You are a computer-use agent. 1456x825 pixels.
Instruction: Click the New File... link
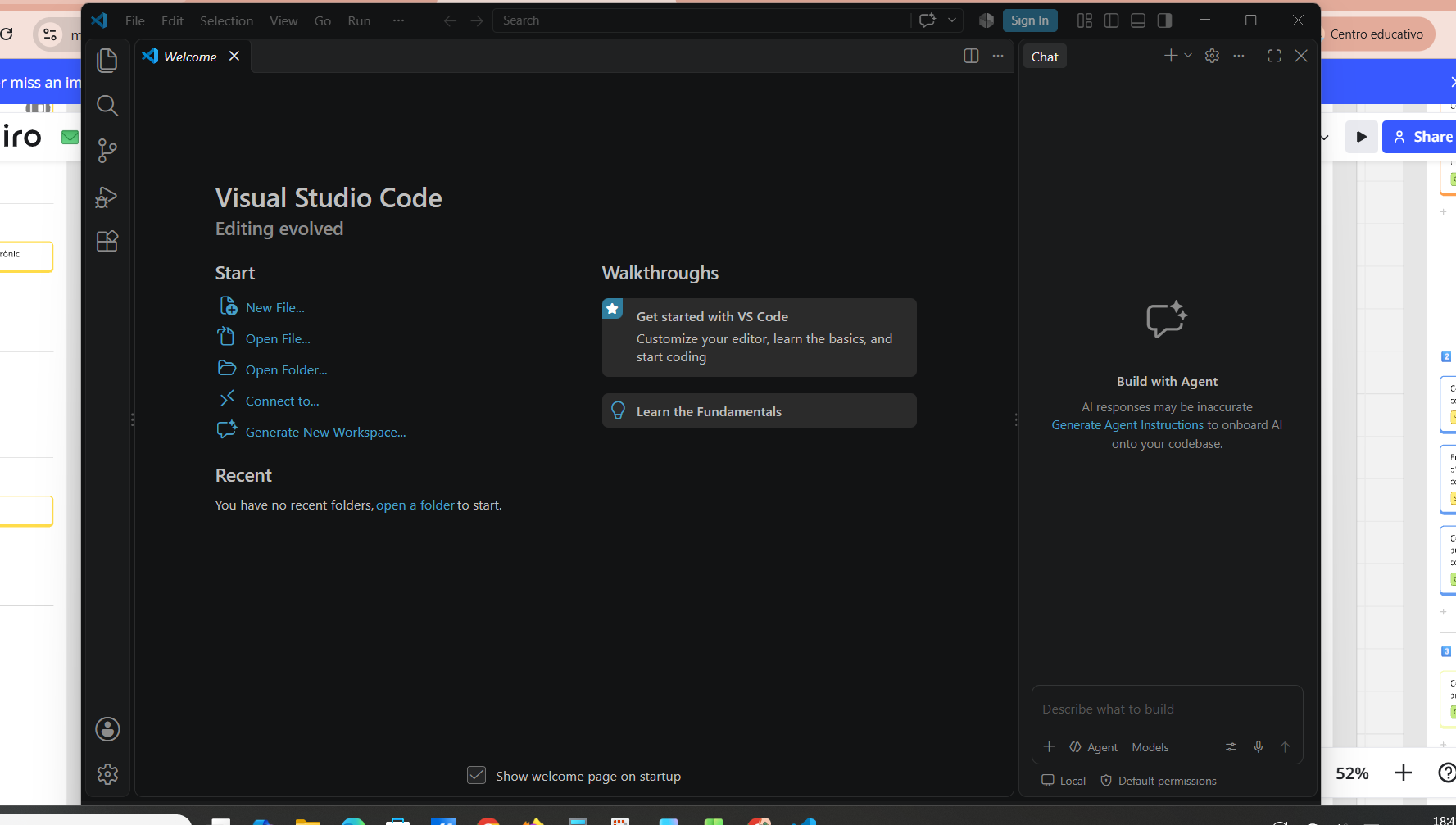coord(275,307)
